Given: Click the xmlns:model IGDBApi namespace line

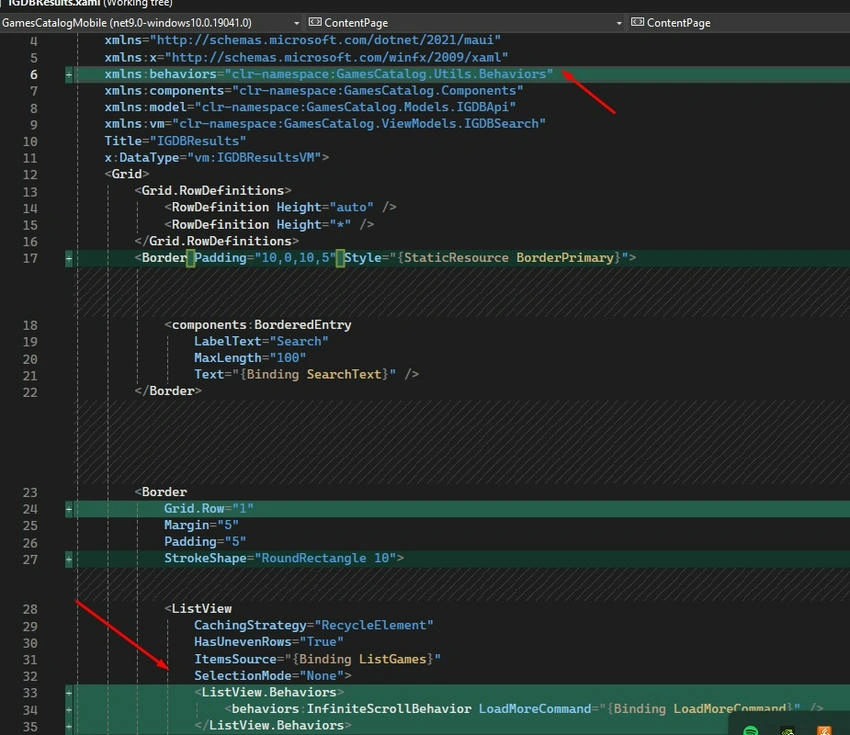Looking at the screenshot, I should [310, 107].
